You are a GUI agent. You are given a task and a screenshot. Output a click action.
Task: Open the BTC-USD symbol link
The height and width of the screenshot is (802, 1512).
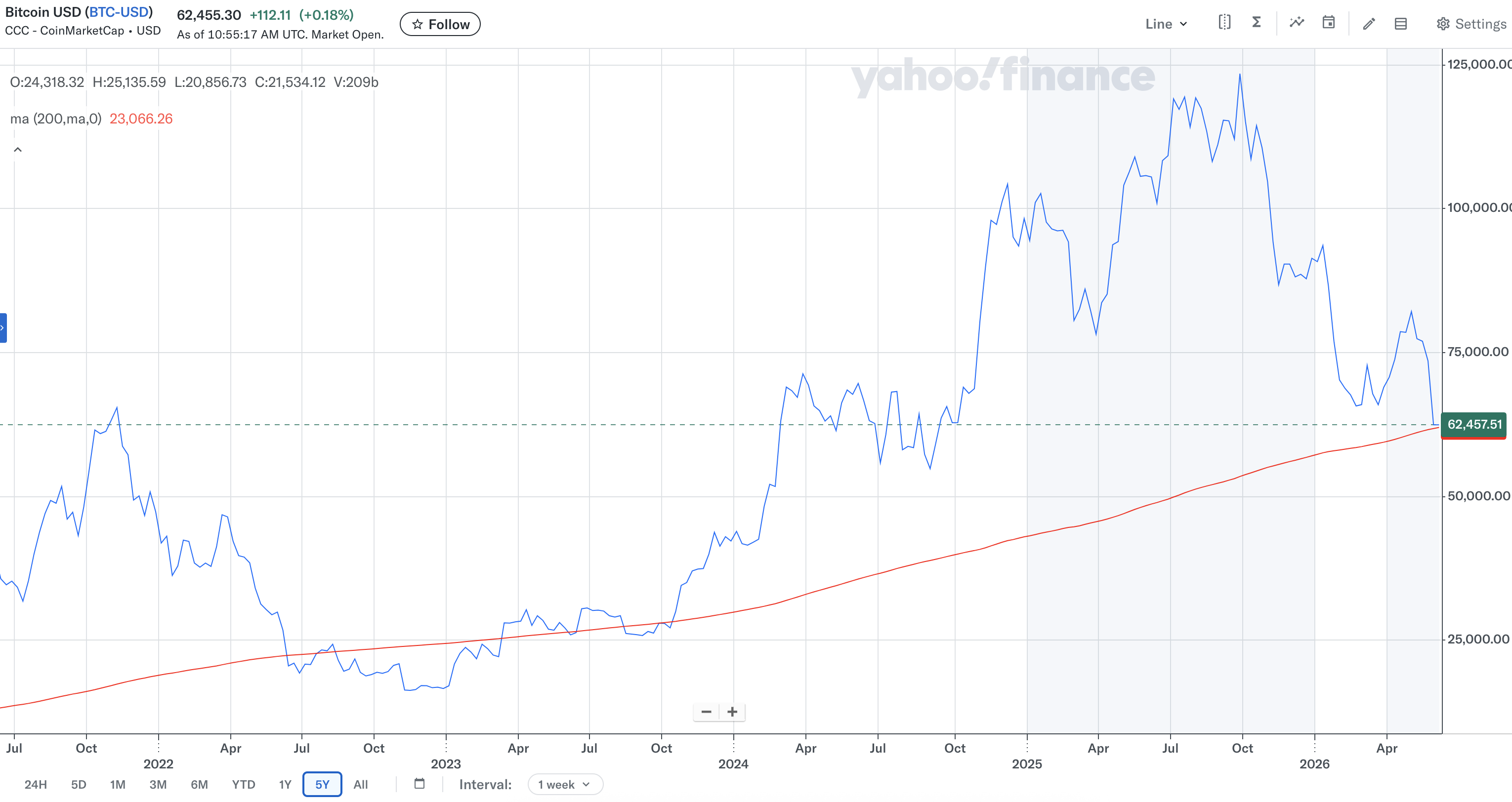click(x=120, y=12)
